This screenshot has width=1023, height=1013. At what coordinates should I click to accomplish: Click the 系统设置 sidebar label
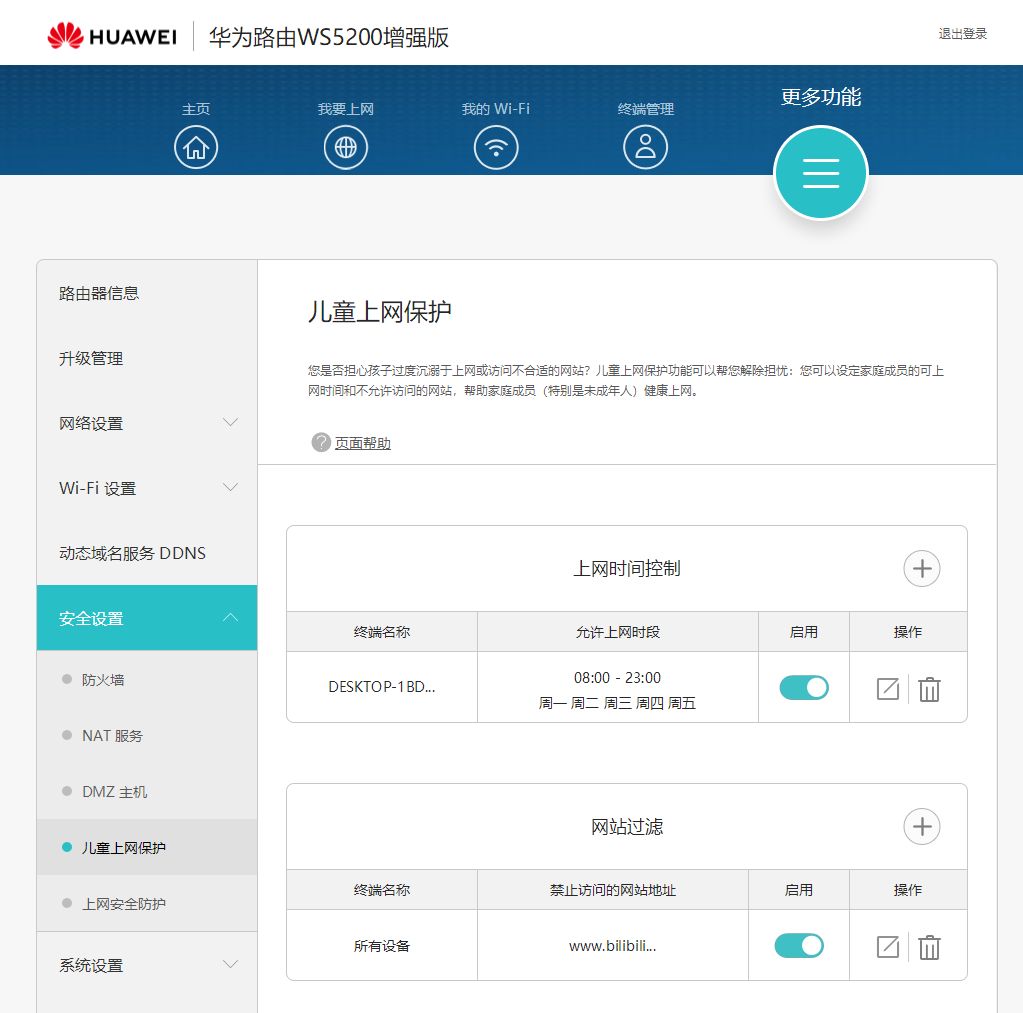pos(91,965)
